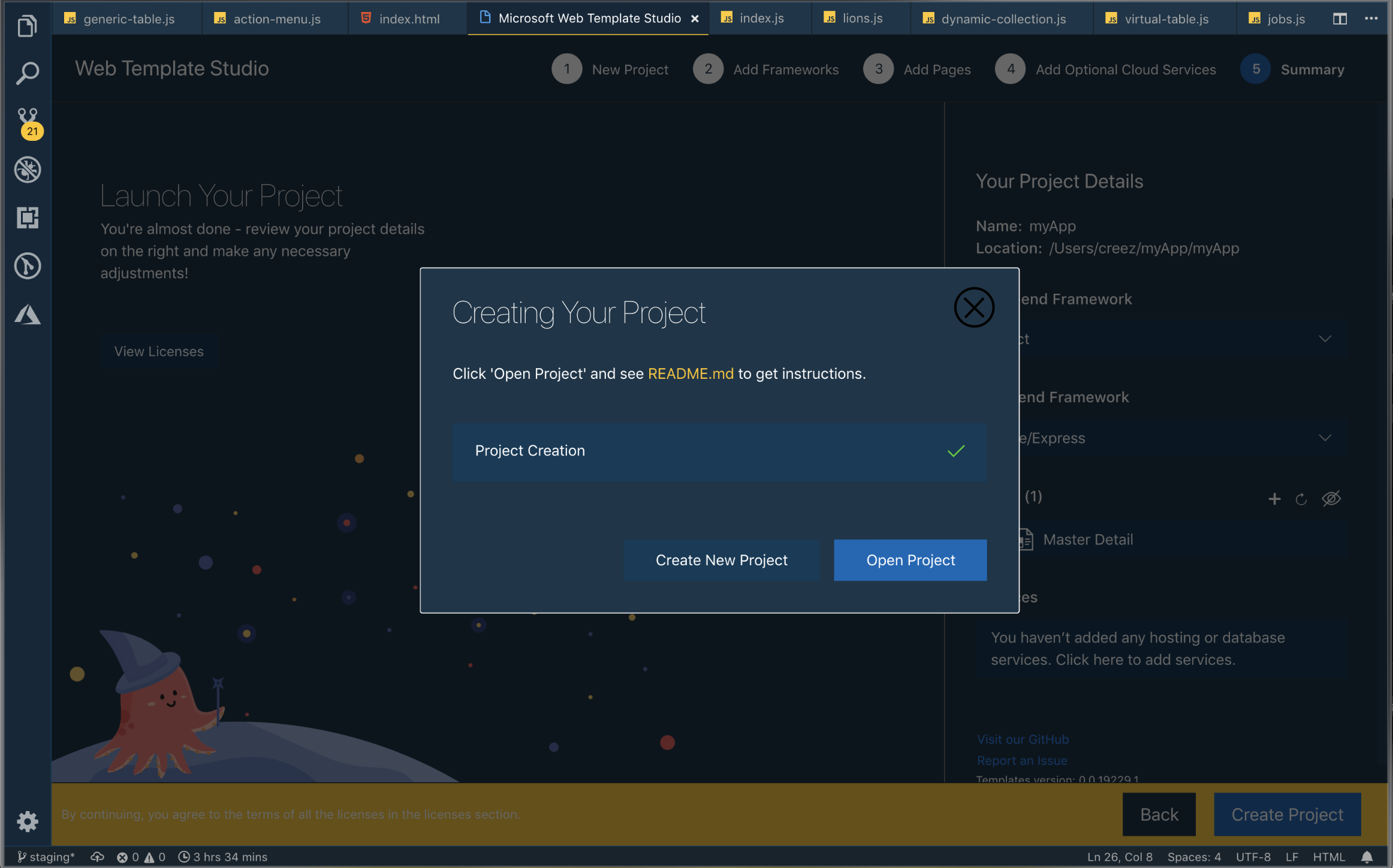Open the Manage gear icon at bottom left
This screenshot has width=1393, height=868.
click(27, 822)
